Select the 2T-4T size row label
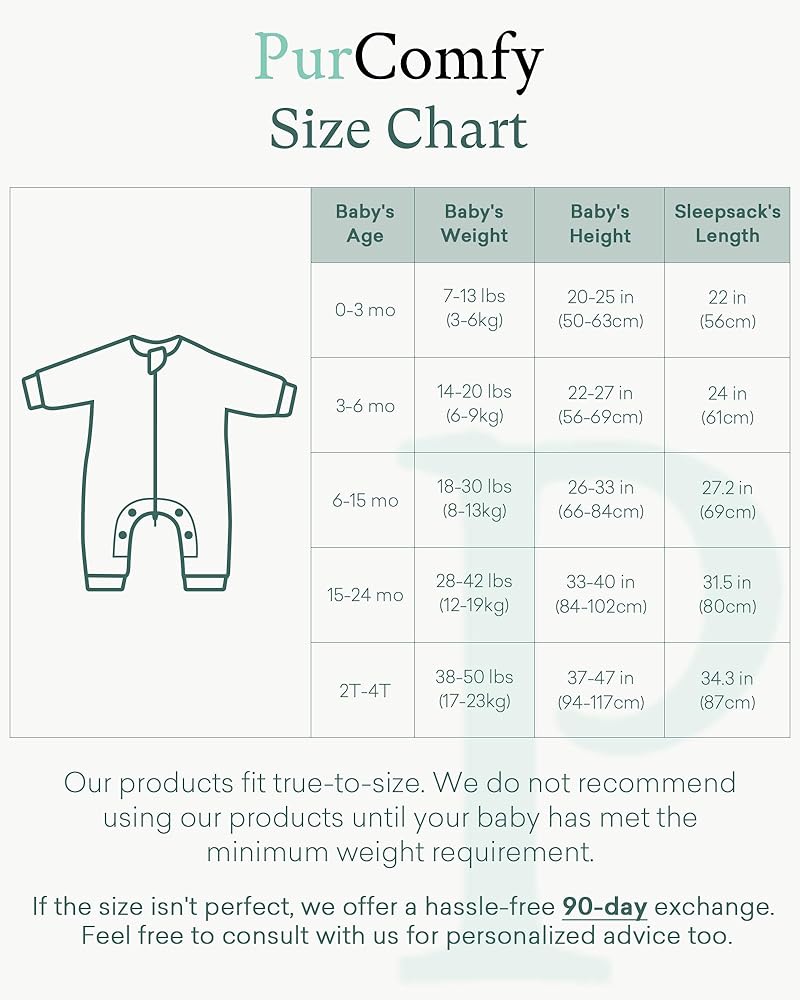800x1000 pixels. click(364, 690)
